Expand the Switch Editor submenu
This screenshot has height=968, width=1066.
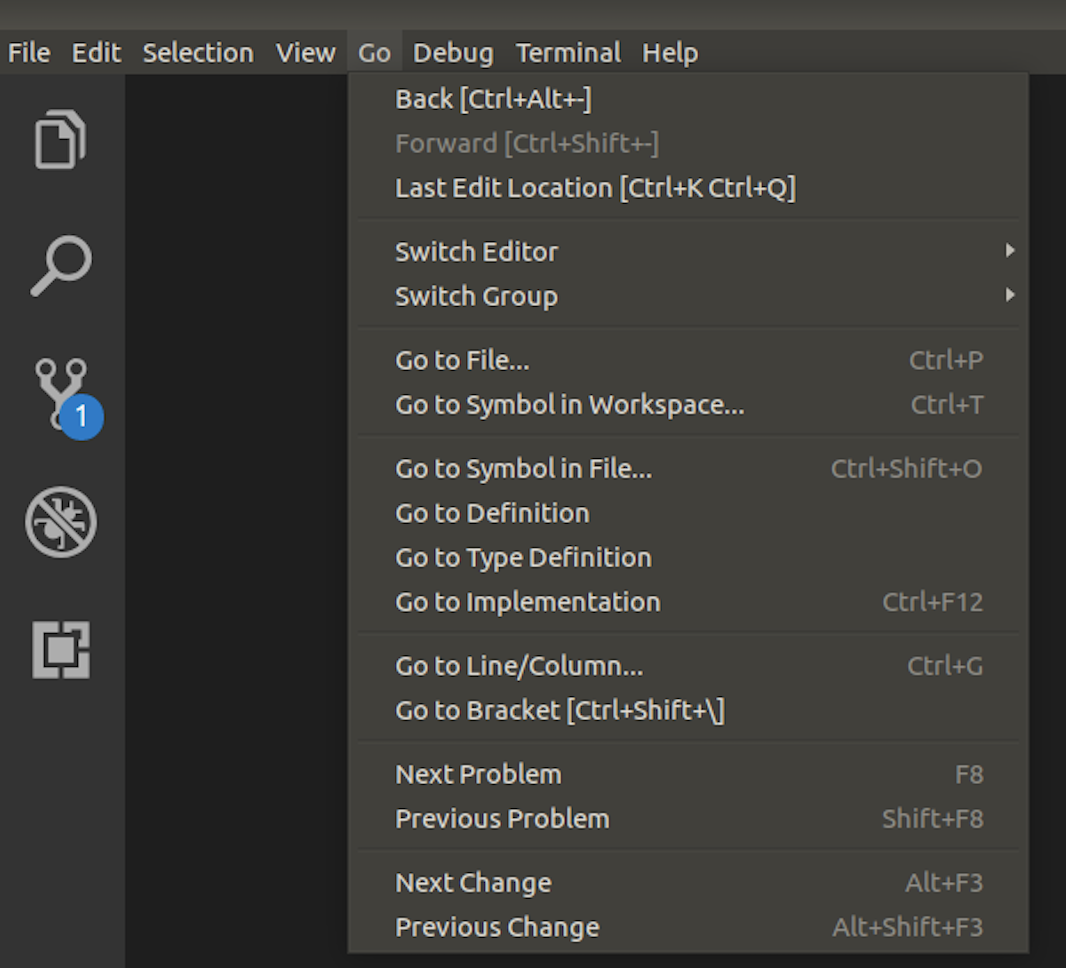click(477, 251)
